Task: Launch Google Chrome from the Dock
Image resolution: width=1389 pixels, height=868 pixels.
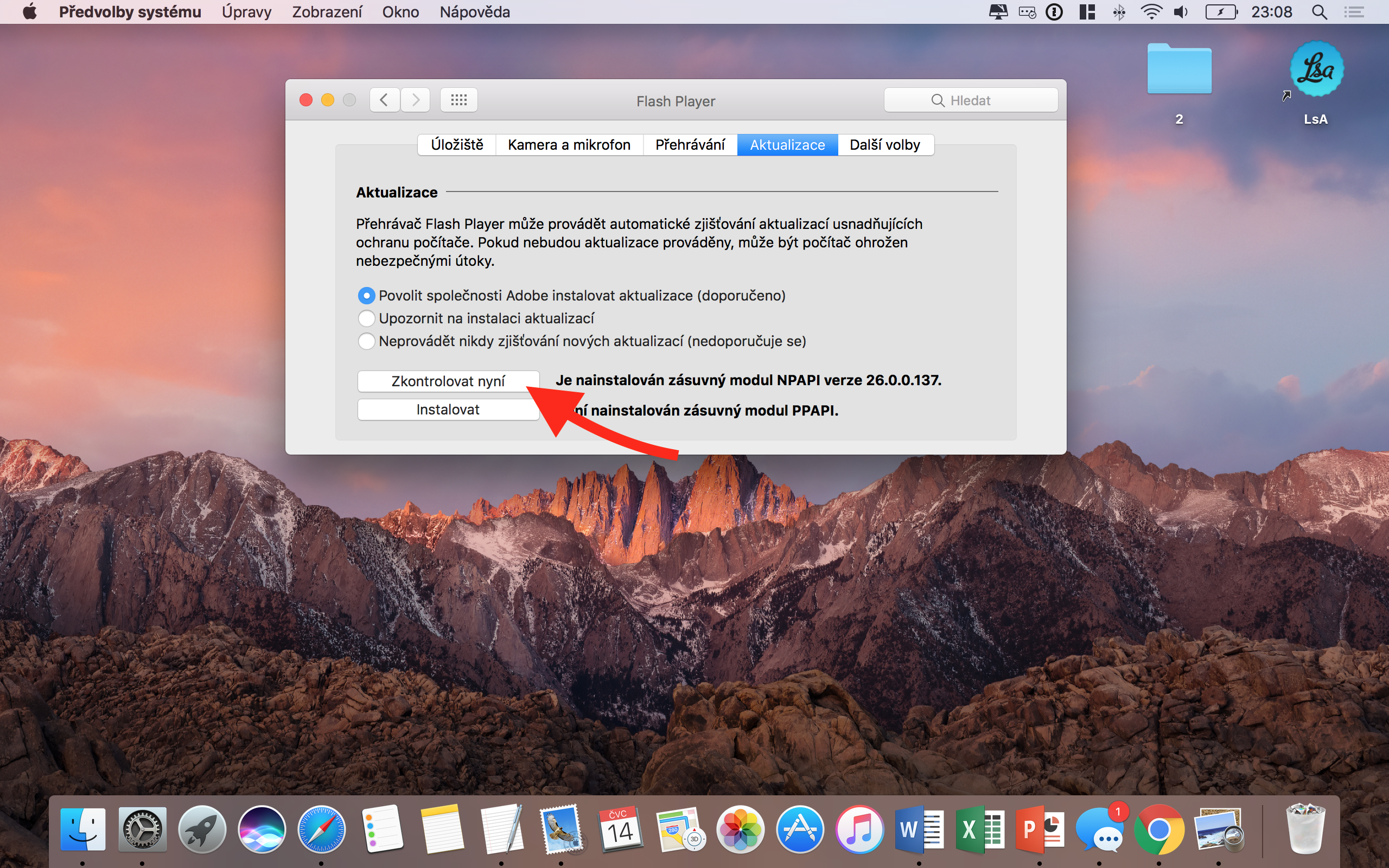Action: (1159, 829)
